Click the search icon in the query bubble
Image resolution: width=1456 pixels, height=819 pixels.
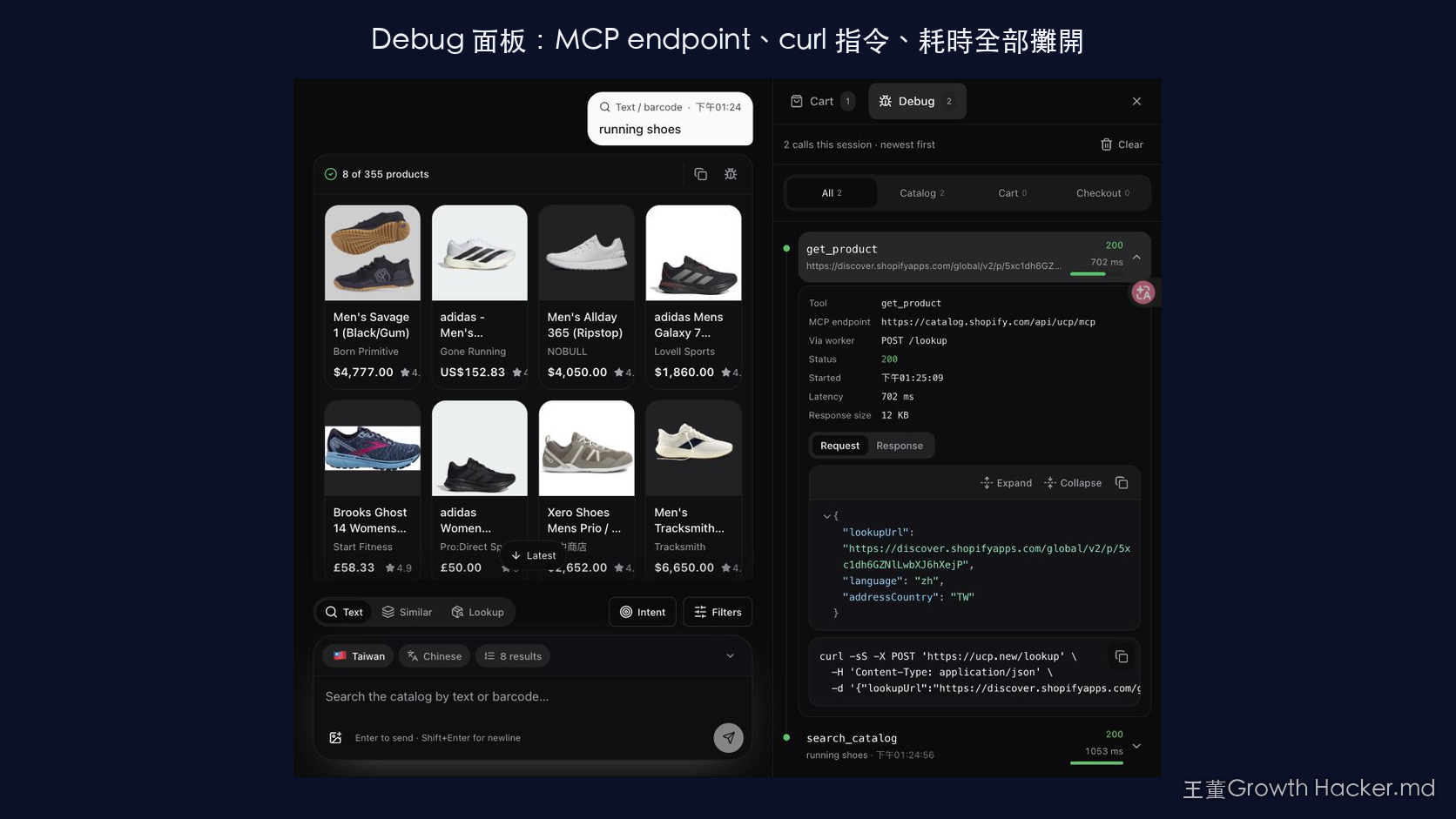[x=604, y=107]
